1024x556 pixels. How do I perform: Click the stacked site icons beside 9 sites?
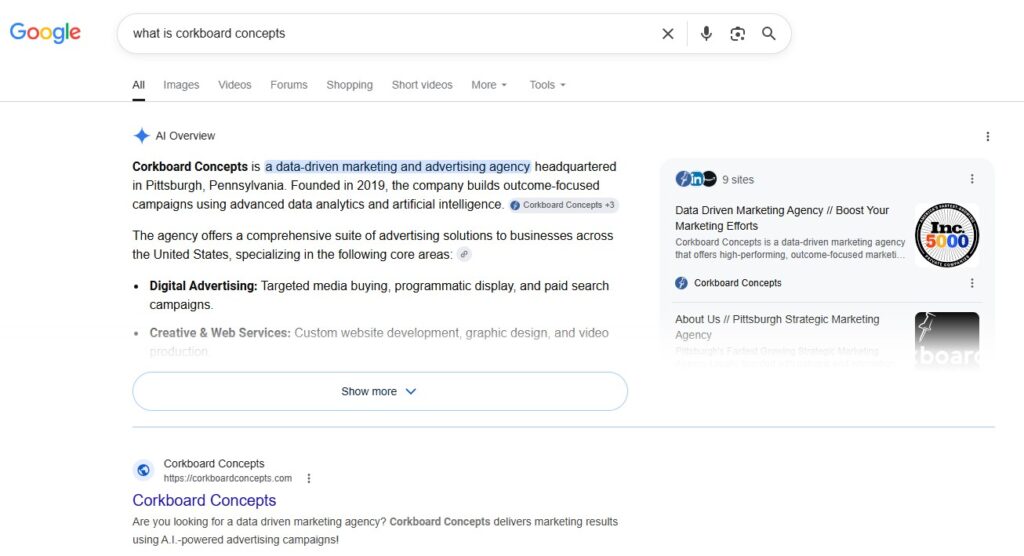point(696,179)
